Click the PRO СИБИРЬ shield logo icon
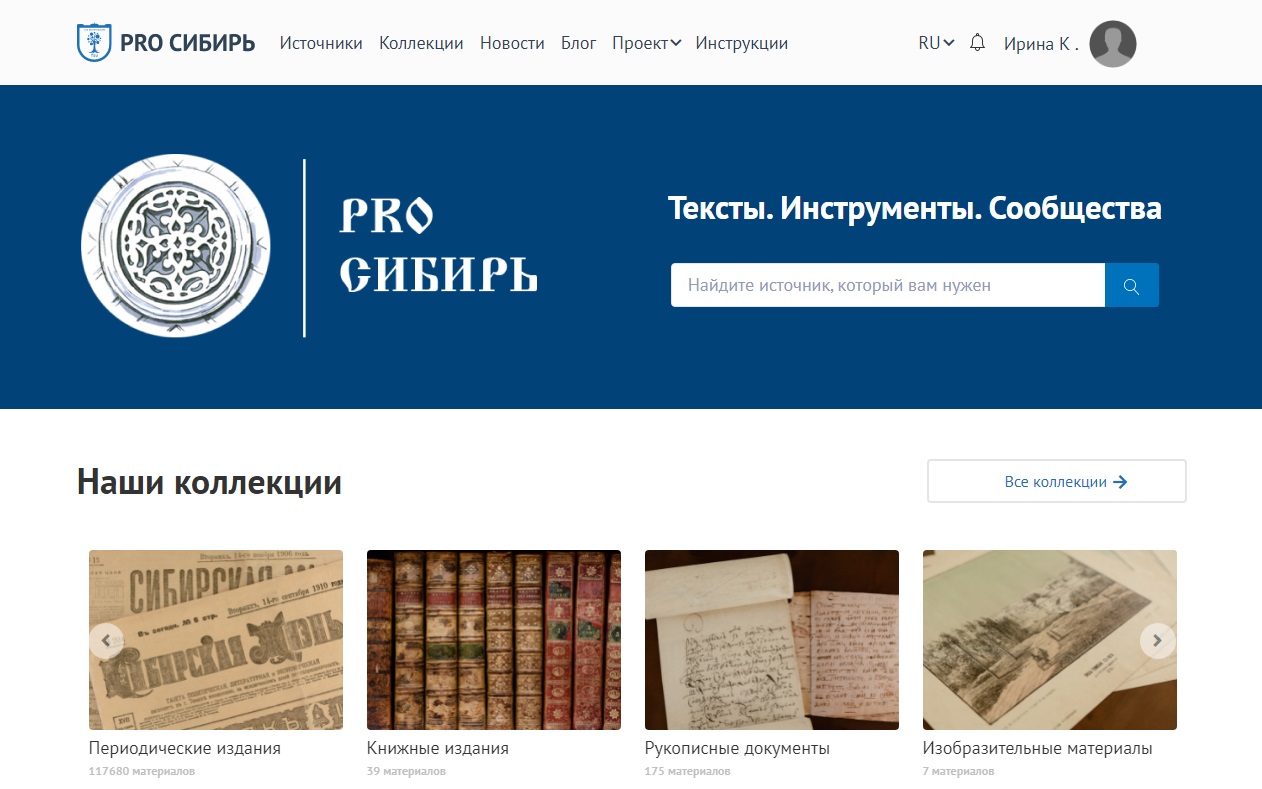1262x789 pixels. pyautogui.click(x=94, y=43)
